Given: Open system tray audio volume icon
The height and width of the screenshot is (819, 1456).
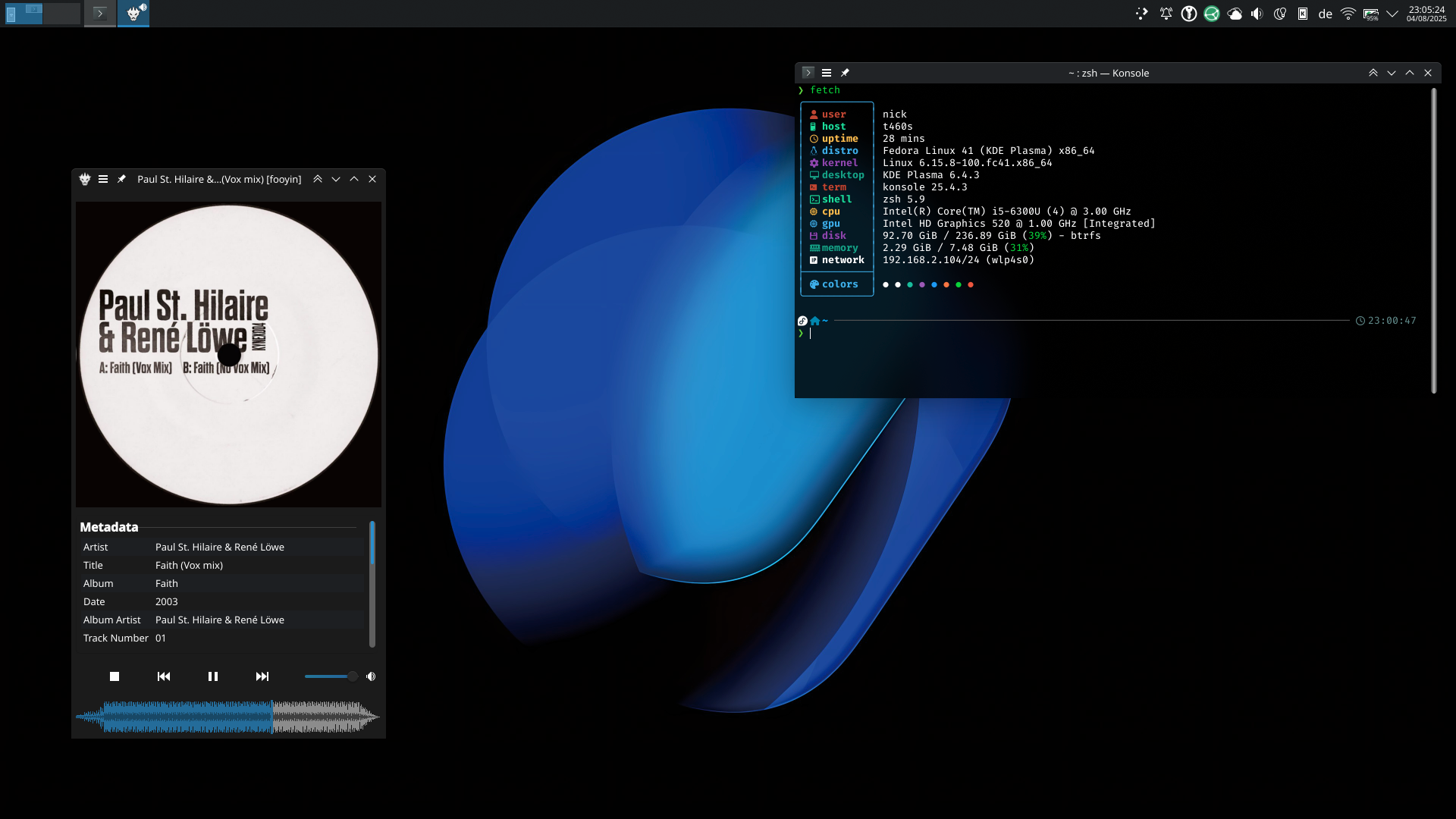Looking at the screenshot, I should [x=1257, y=14].
